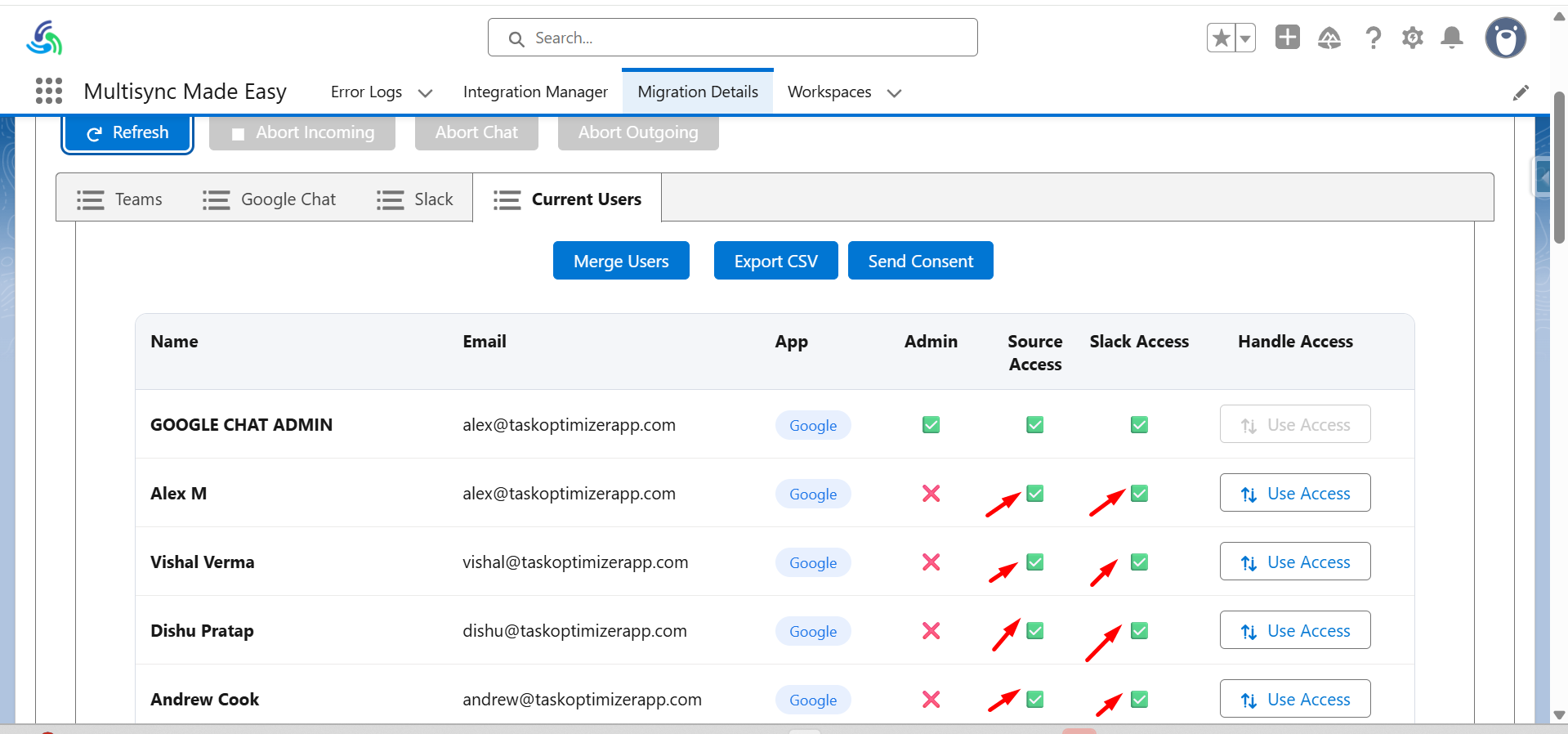
Task: Click the Admin red X for Alex M
Action: click(931, 494)
